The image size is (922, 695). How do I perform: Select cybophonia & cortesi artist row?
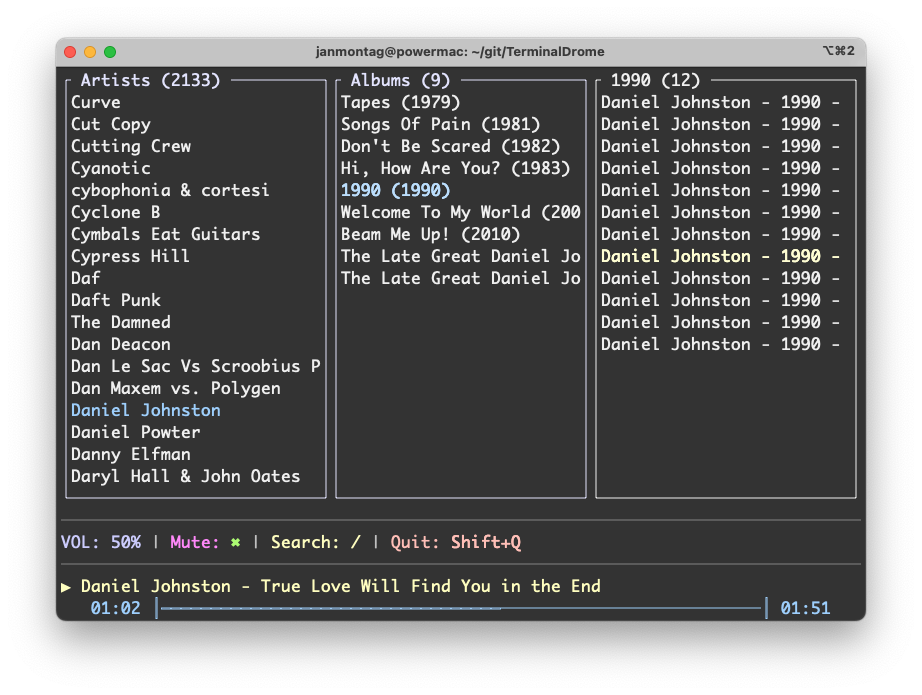[x=171, y=191]
